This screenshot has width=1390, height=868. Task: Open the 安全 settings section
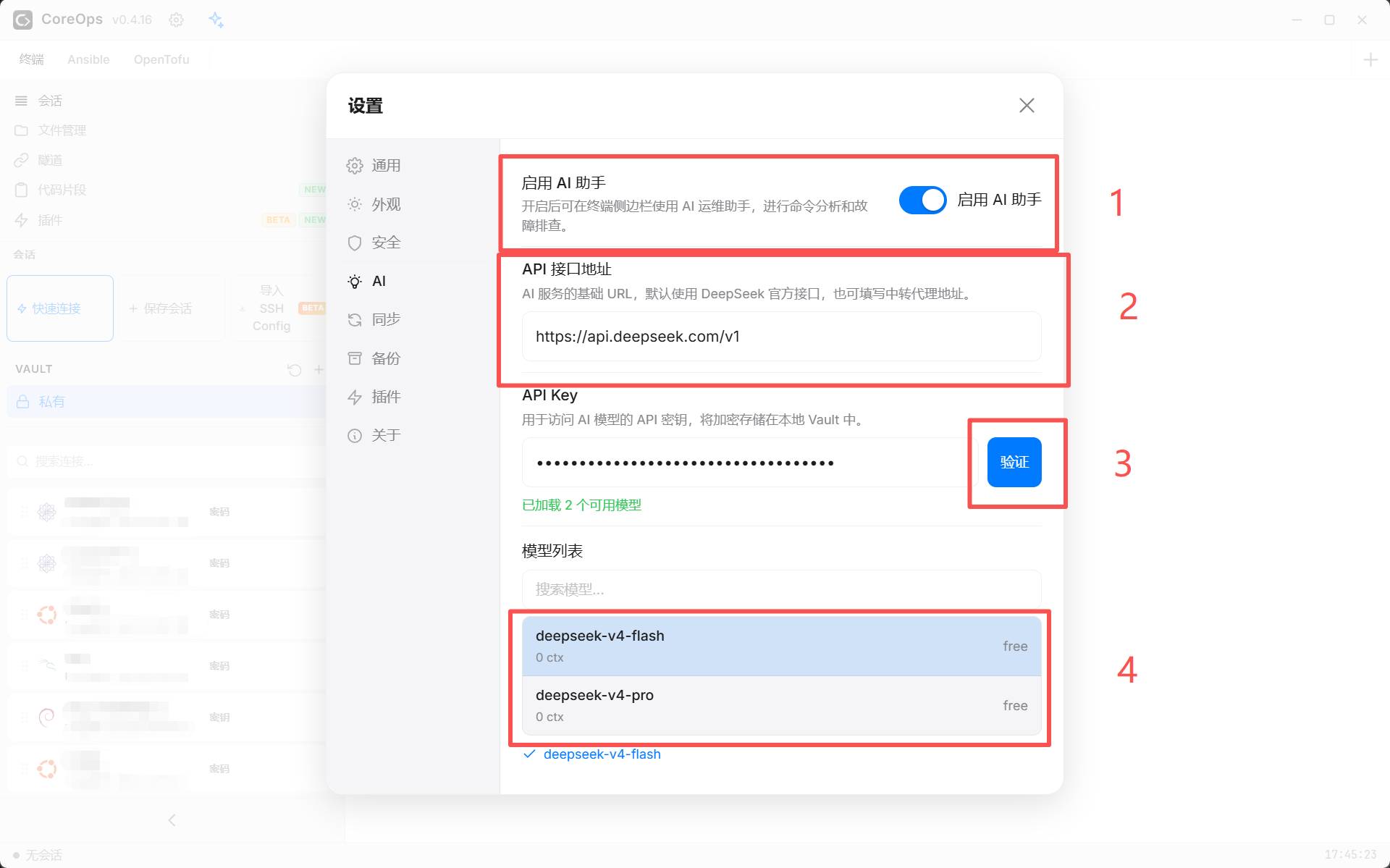pyautogui.click(x=413, y=243)
